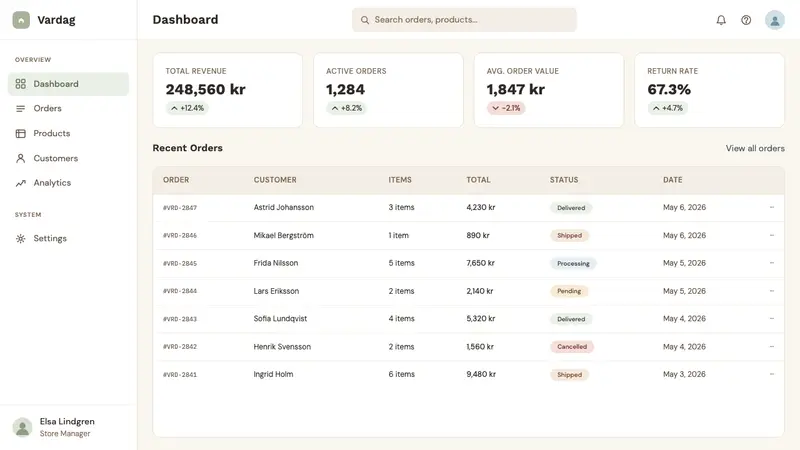Open row actions for order #VRD-2842
Screen dimensions: 800x450
click(771, 346)
